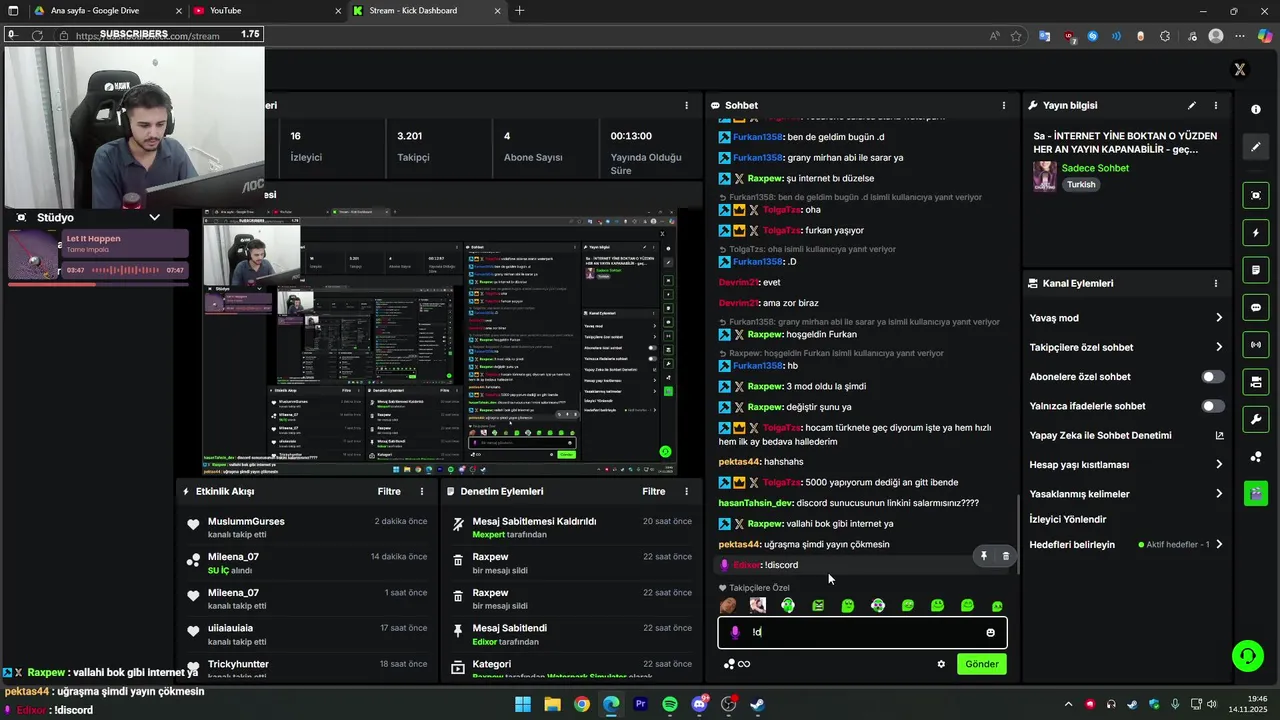Add page to favorites star icon

1016,36
